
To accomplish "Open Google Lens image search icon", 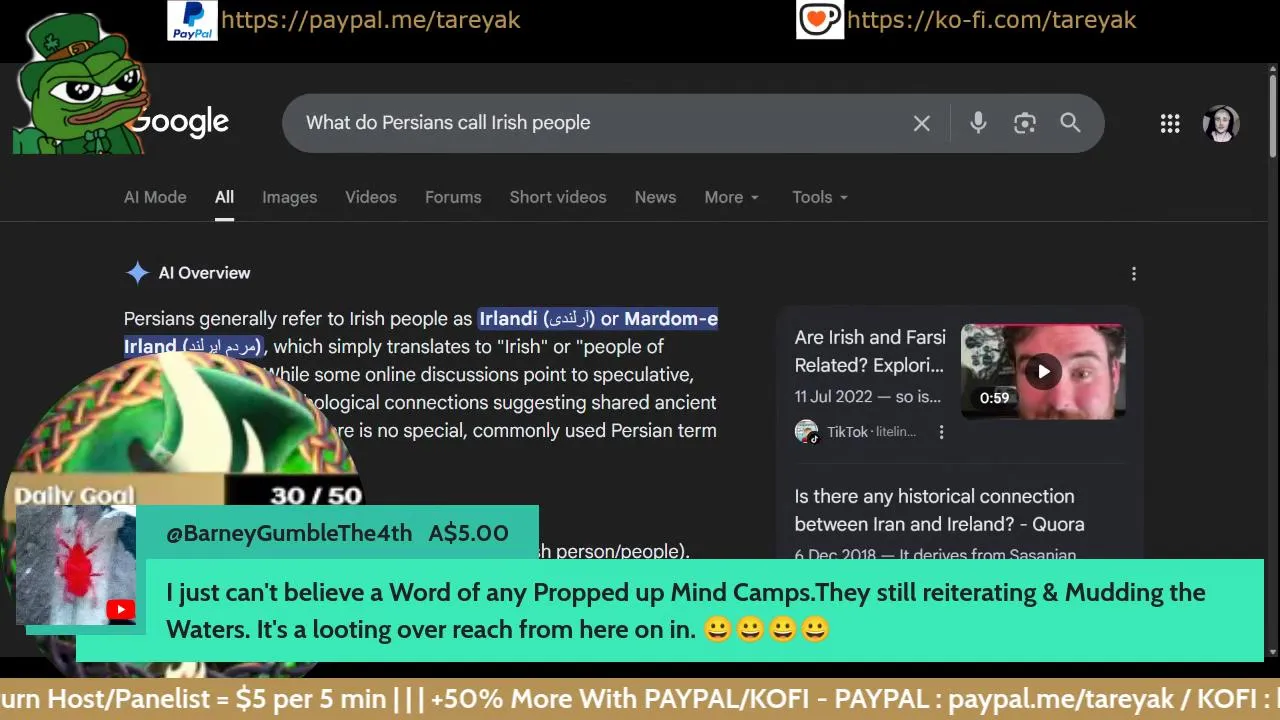I will coord(1024,123).
